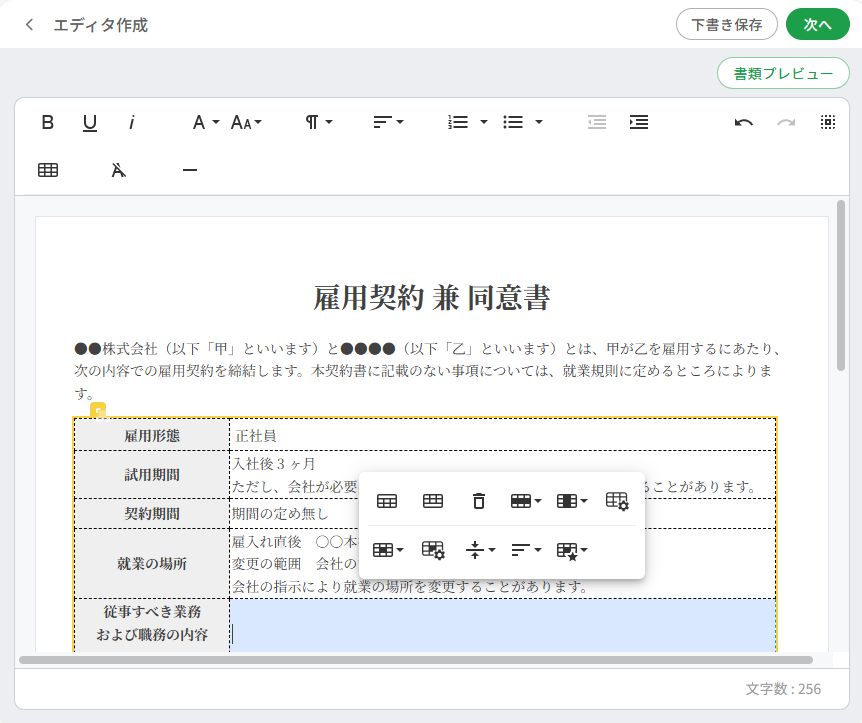Insert a table from the toolbar

coord(48,170)
